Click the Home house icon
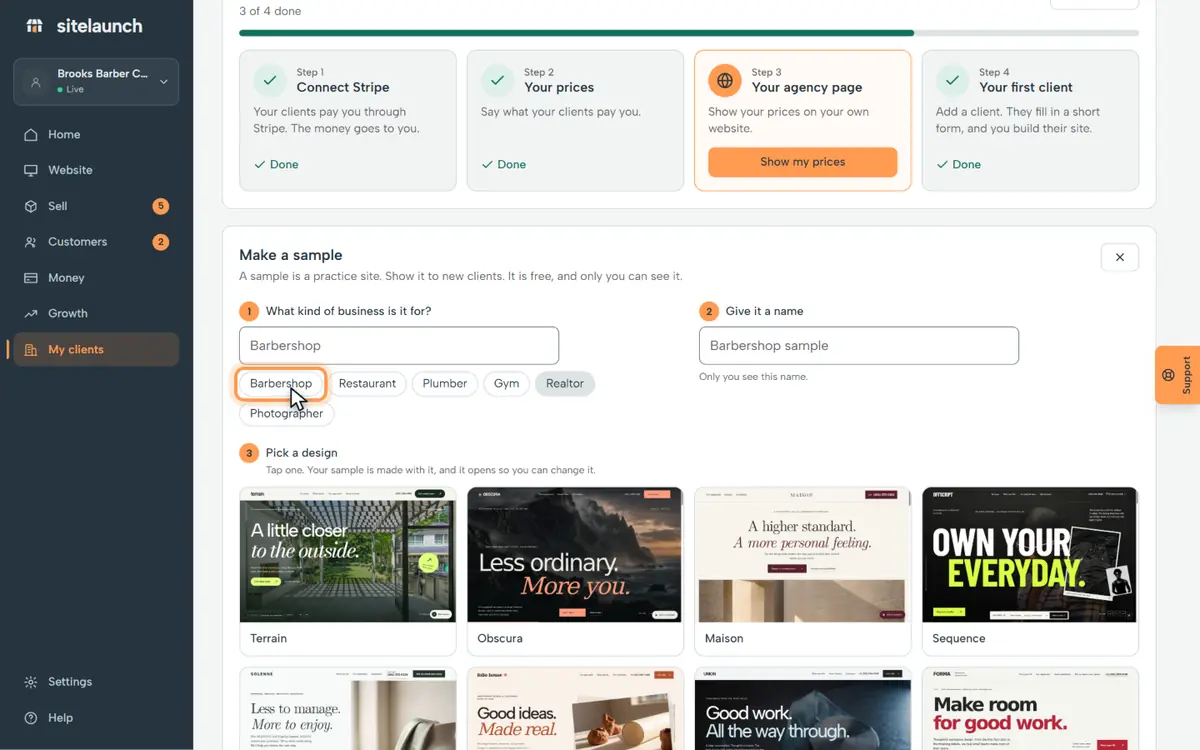 point(31,134)
